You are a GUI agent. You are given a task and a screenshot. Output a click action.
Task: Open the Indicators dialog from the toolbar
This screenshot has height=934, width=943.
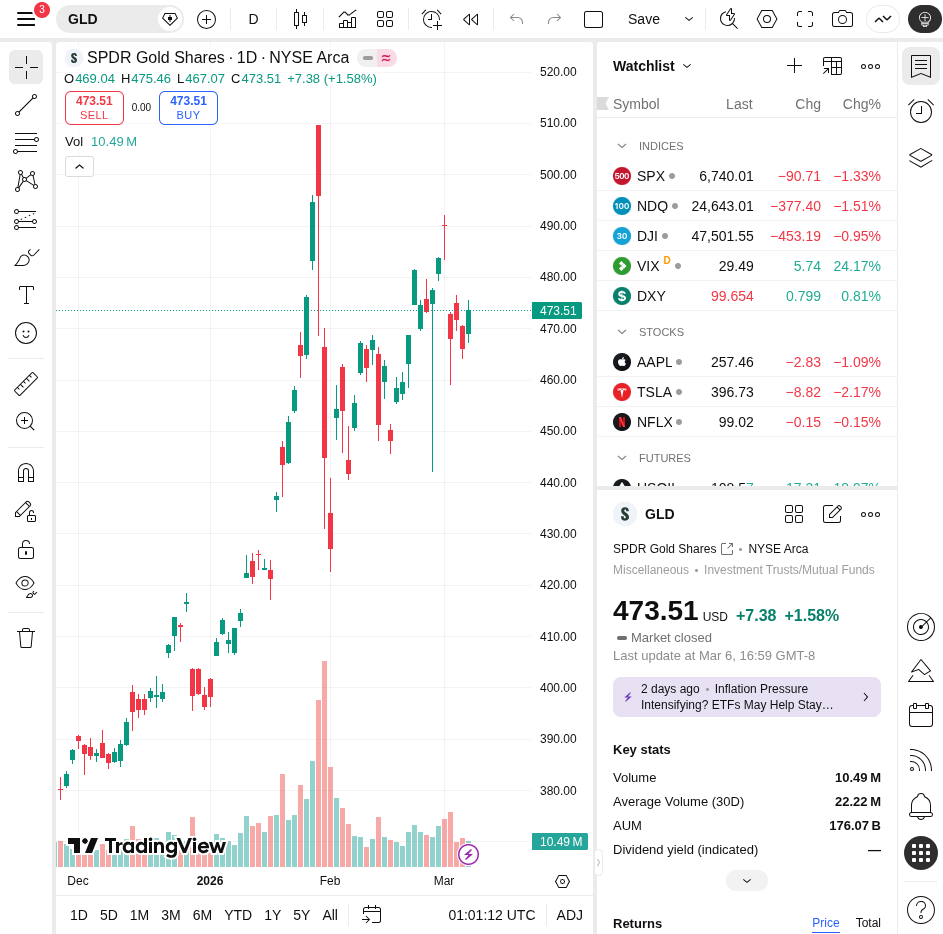[346, 19]
